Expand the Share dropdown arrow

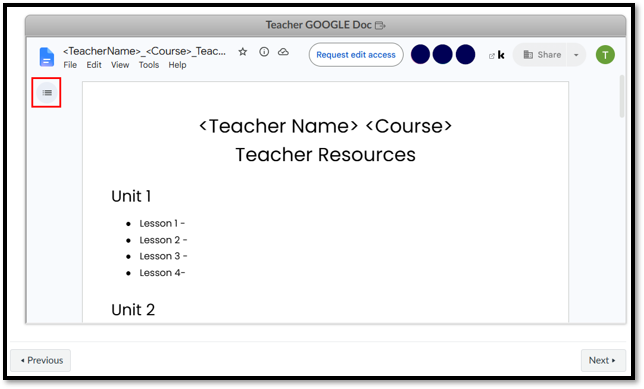(x=576, y=55)
